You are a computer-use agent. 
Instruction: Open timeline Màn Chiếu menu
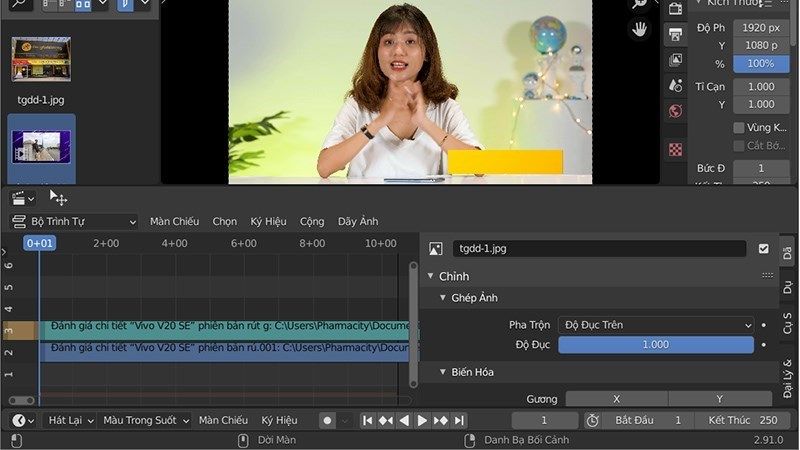pyautogui.click(x=223, y=420)
